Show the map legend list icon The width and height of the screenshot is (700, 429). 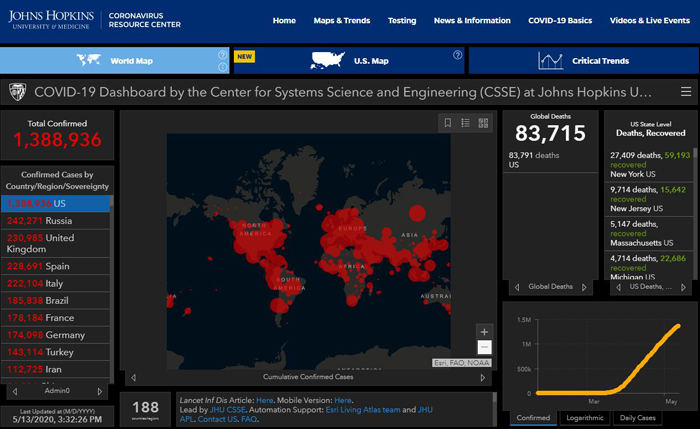[x=466, y=123]
